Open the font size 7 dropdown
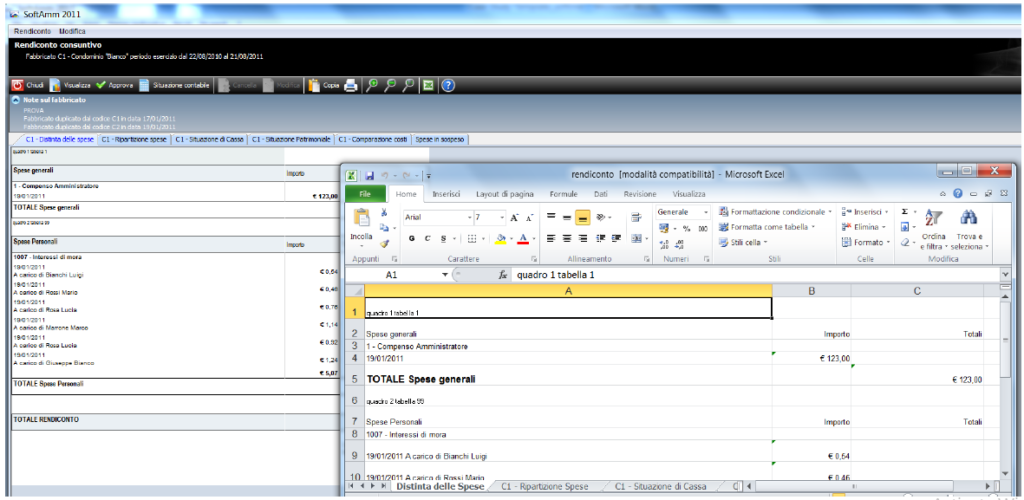The height and width of the screenshot is (500, 1024). pos(502,217)
